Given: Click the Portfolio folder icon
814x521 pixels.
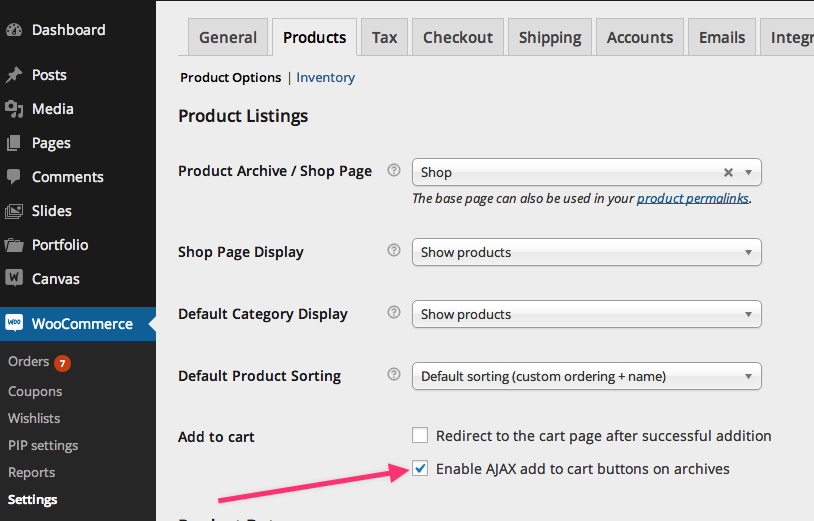Looking at the screenshot, I should (14, 245).
